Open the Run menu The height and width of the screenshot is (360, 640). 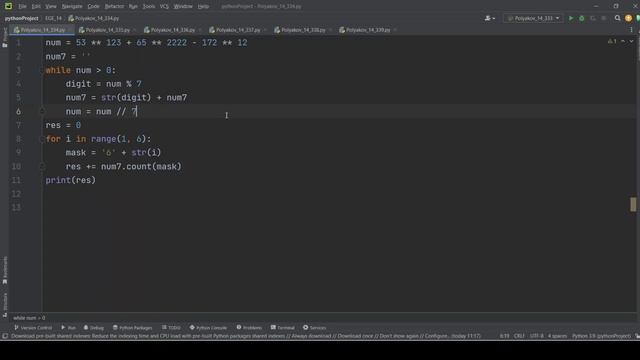click(133, 6)
